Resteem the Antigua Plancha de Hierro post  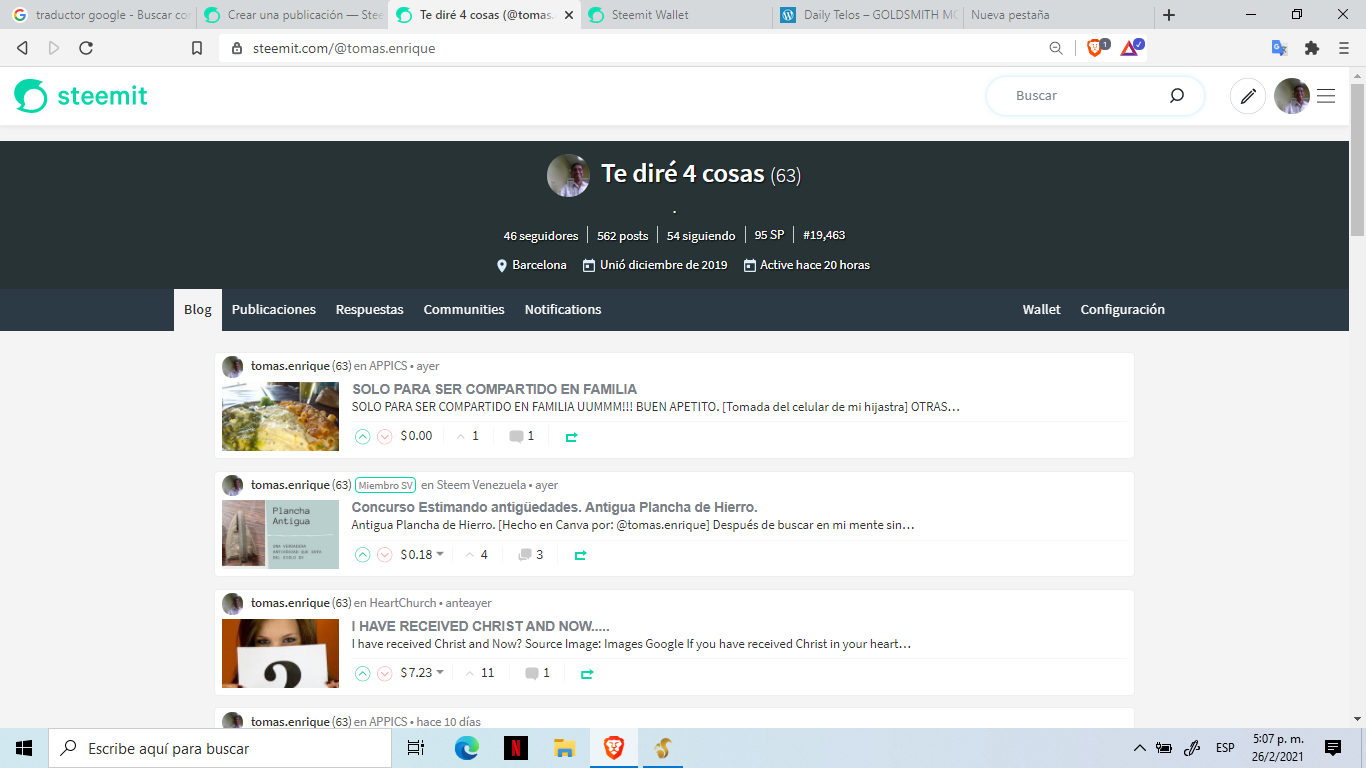[x=580, y=555]
